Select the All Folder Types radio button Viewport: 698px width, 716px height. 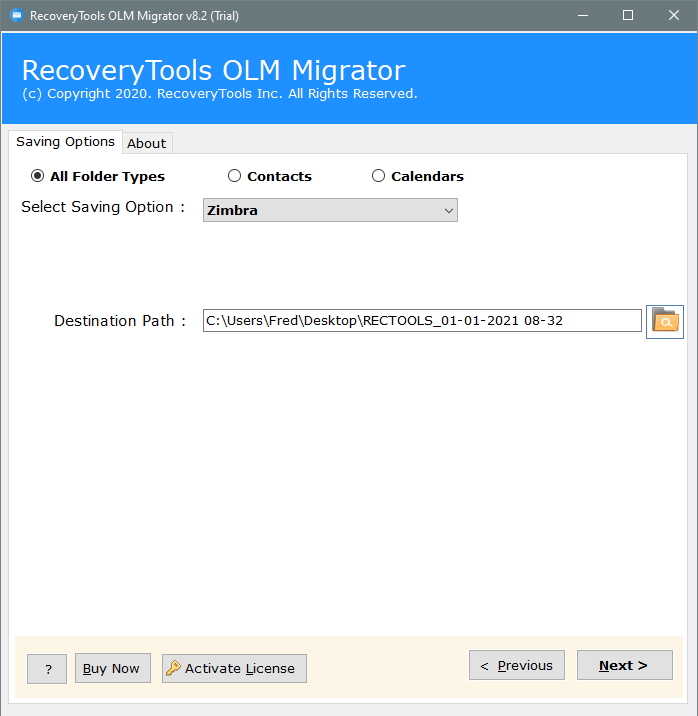click(38, 176)
